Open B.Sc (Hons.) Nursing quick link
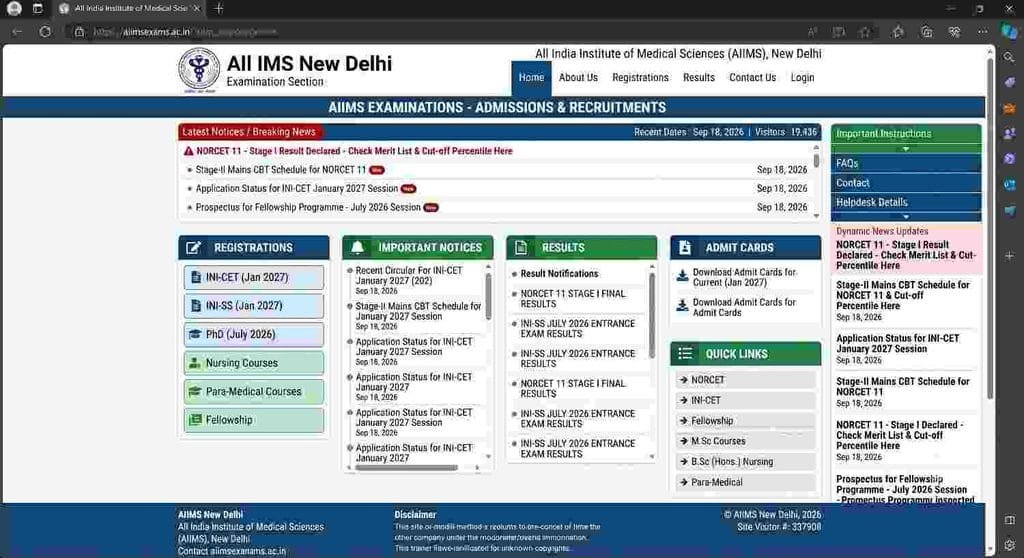This screenshot has height=558, width=1024. 745,461
